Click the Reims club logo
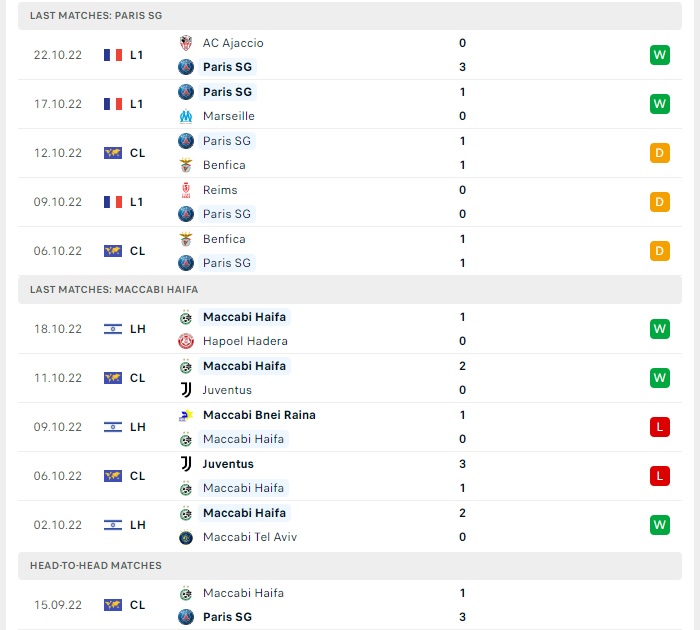The image size is (700, 630). coord(185,190)
